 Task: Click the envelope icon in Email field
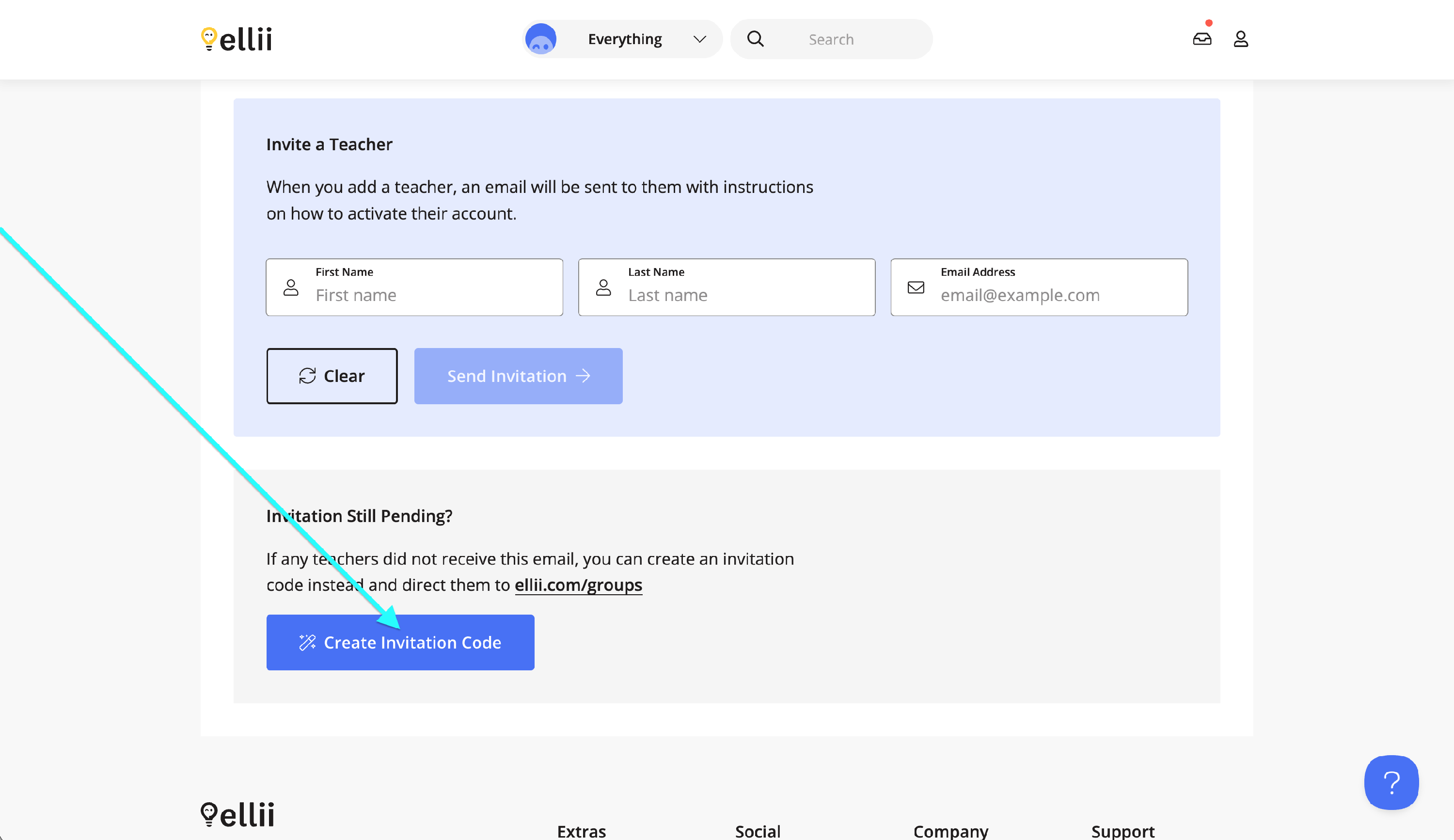coord(916,287)
